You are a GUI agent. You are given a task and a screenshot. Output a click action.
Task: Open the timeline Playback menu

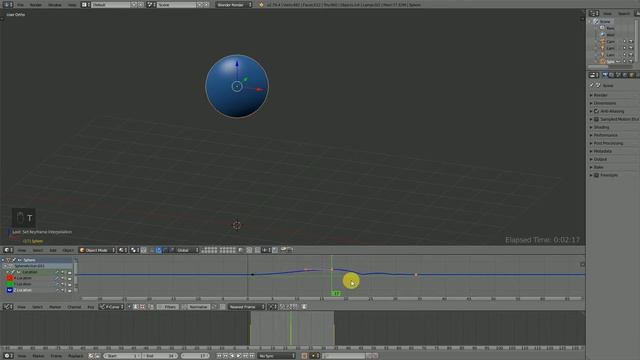[76, 356]
